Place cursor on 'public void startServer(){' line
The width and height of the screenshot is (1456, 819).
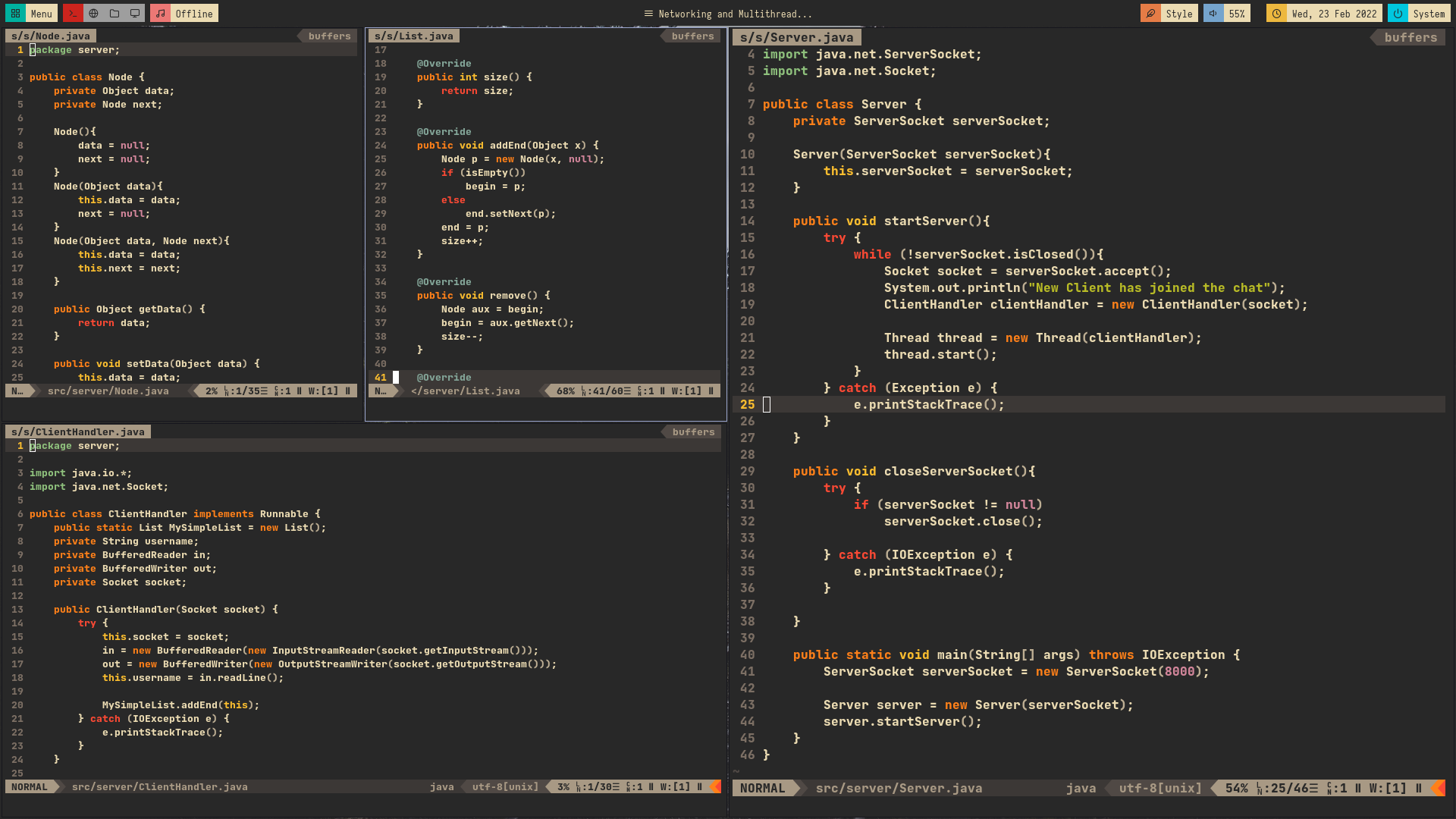[x=891, y=221]
